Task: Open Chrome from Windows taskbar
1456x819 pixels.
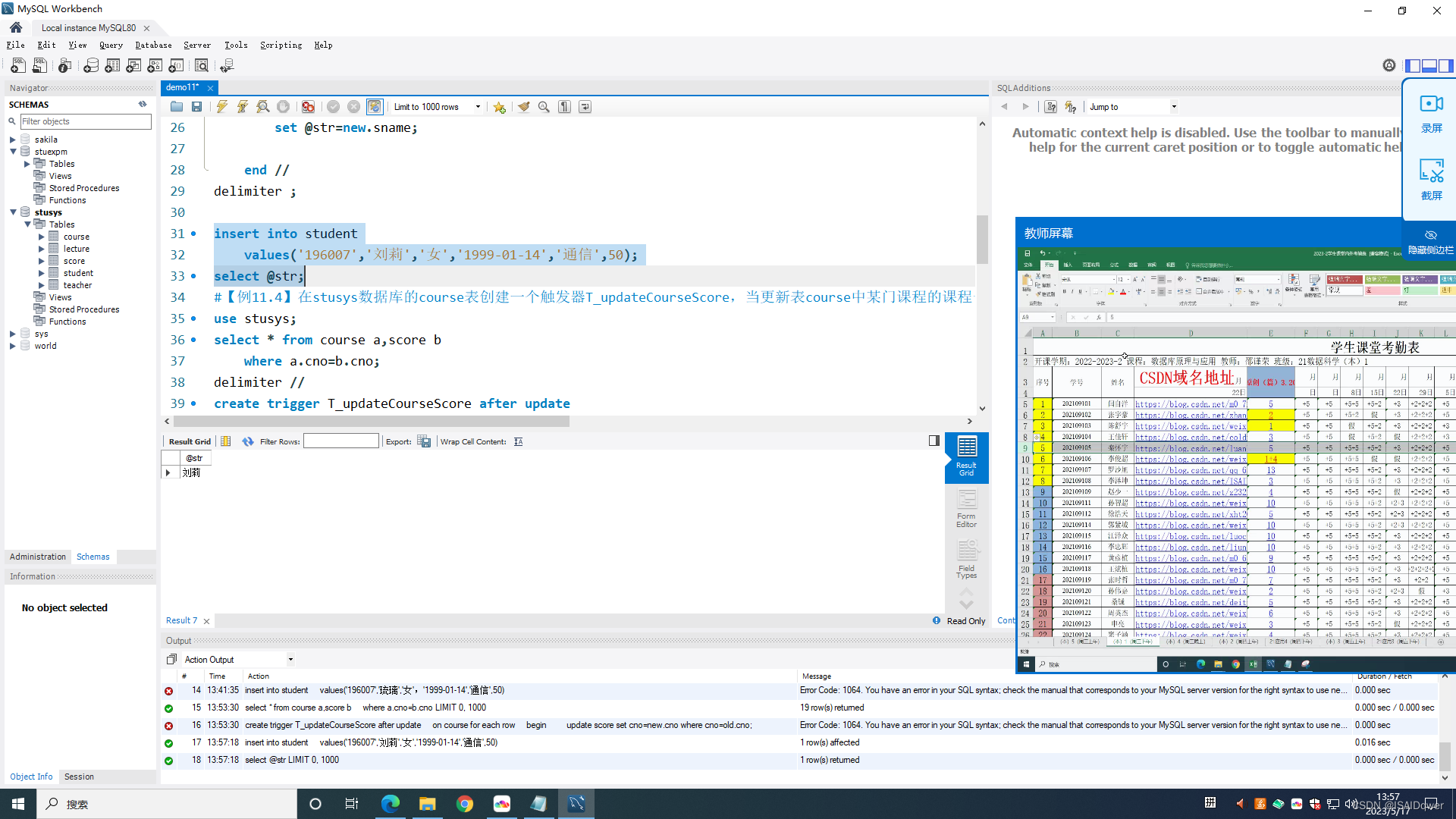Action: pos(465,804)
